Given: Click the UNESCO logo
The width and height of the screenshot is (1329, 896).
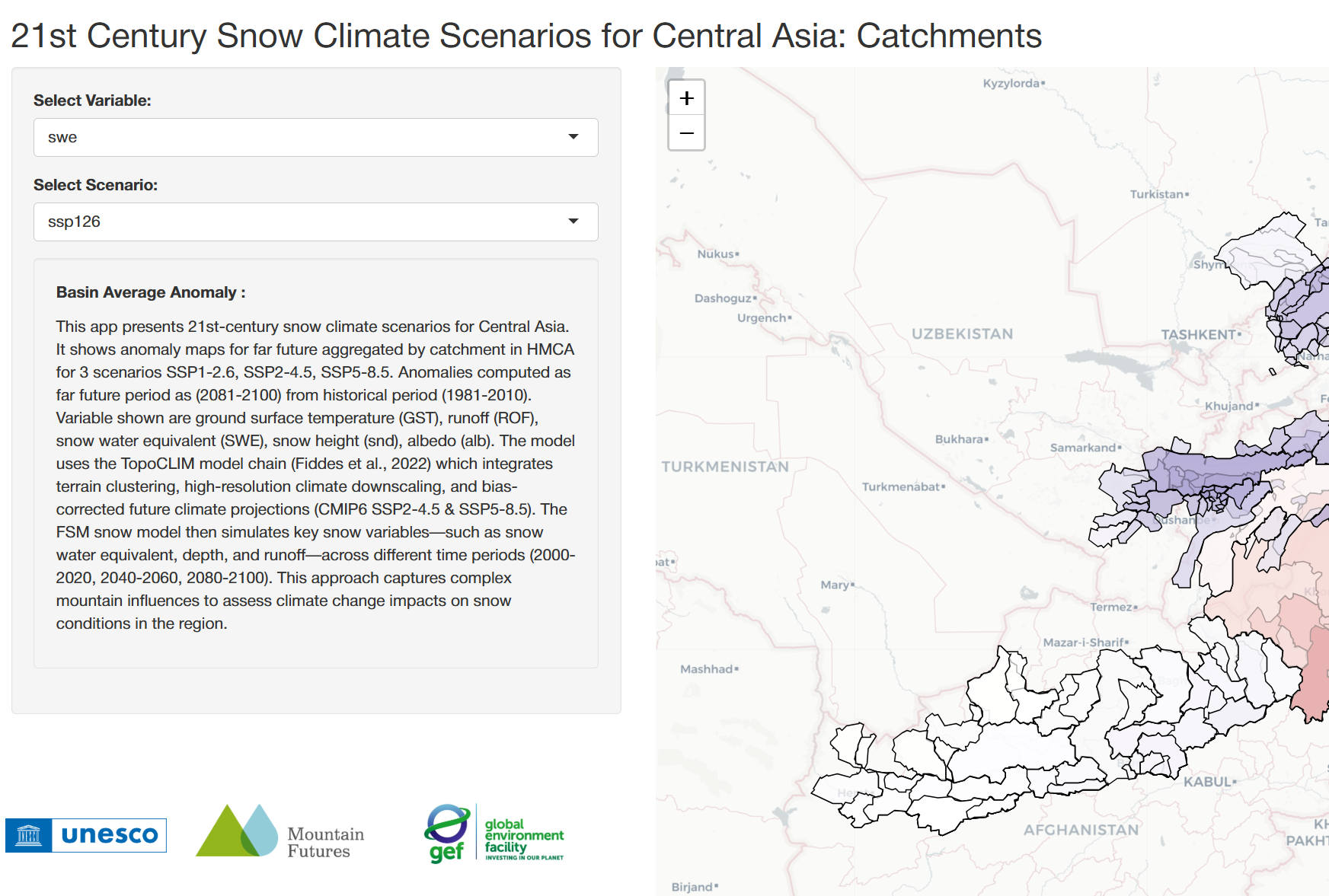Looking at the screenshot, I should (86, 835).
